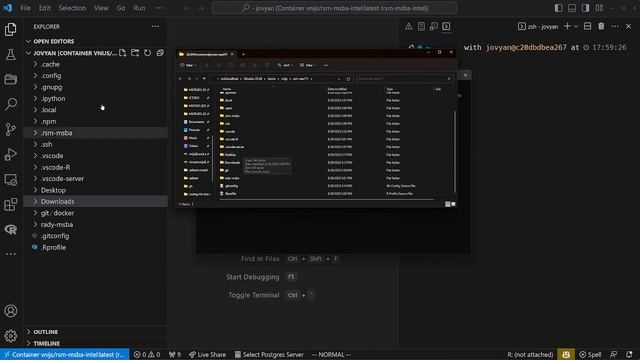Split the terminal
This screenshot has width=640, height=360.
(x=587, y=27)
